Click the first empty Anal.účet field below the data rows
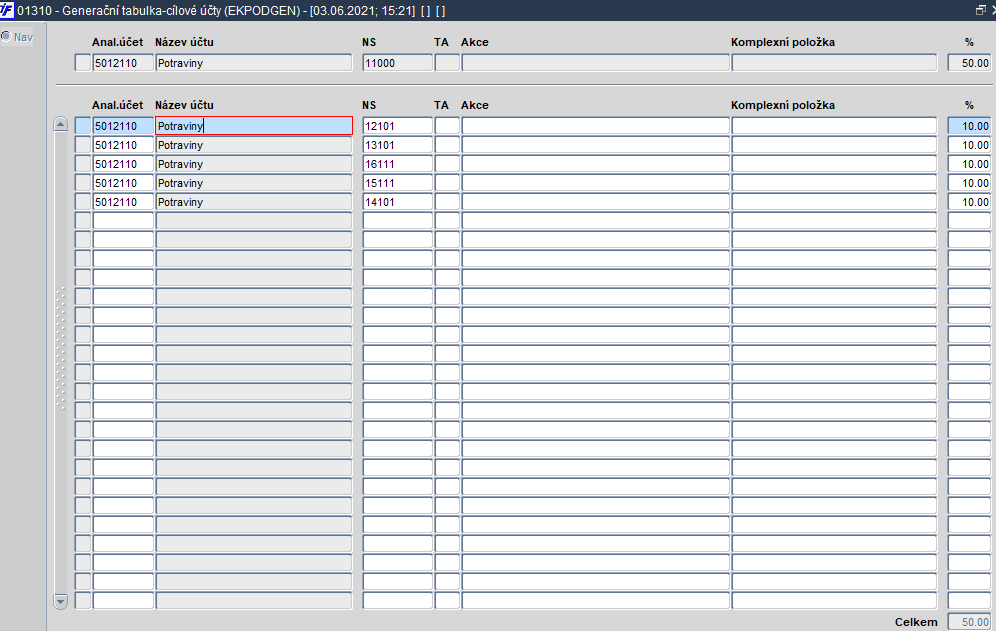Screen dimensions: 996x631 [123, 221]
